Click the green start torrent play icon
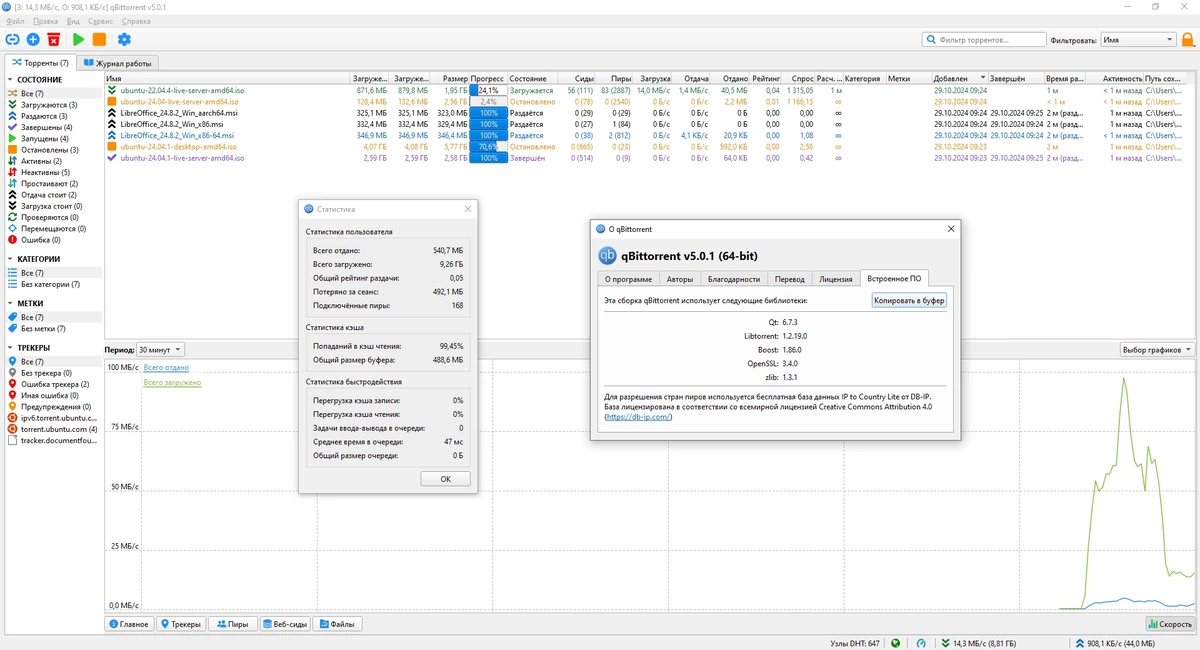 coord(78,39)
